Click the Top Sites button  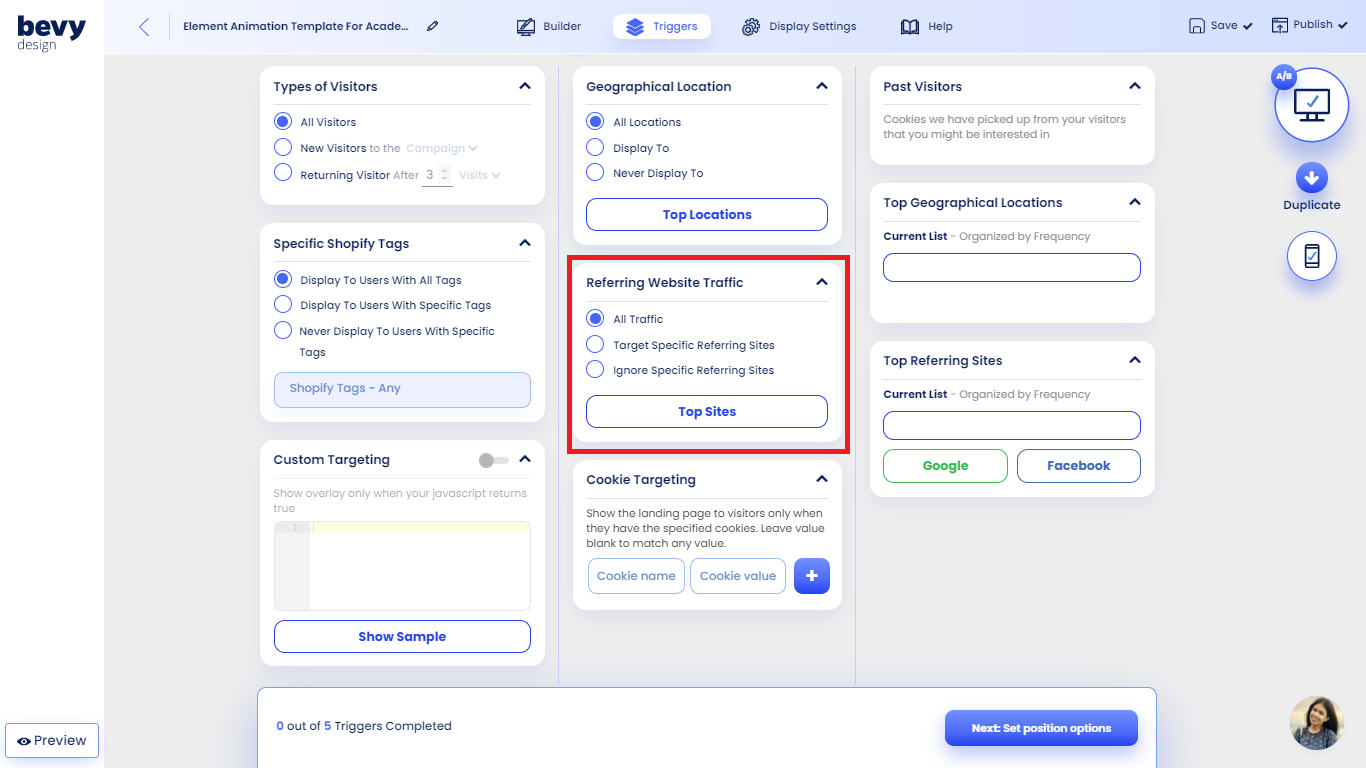point(706,411)
